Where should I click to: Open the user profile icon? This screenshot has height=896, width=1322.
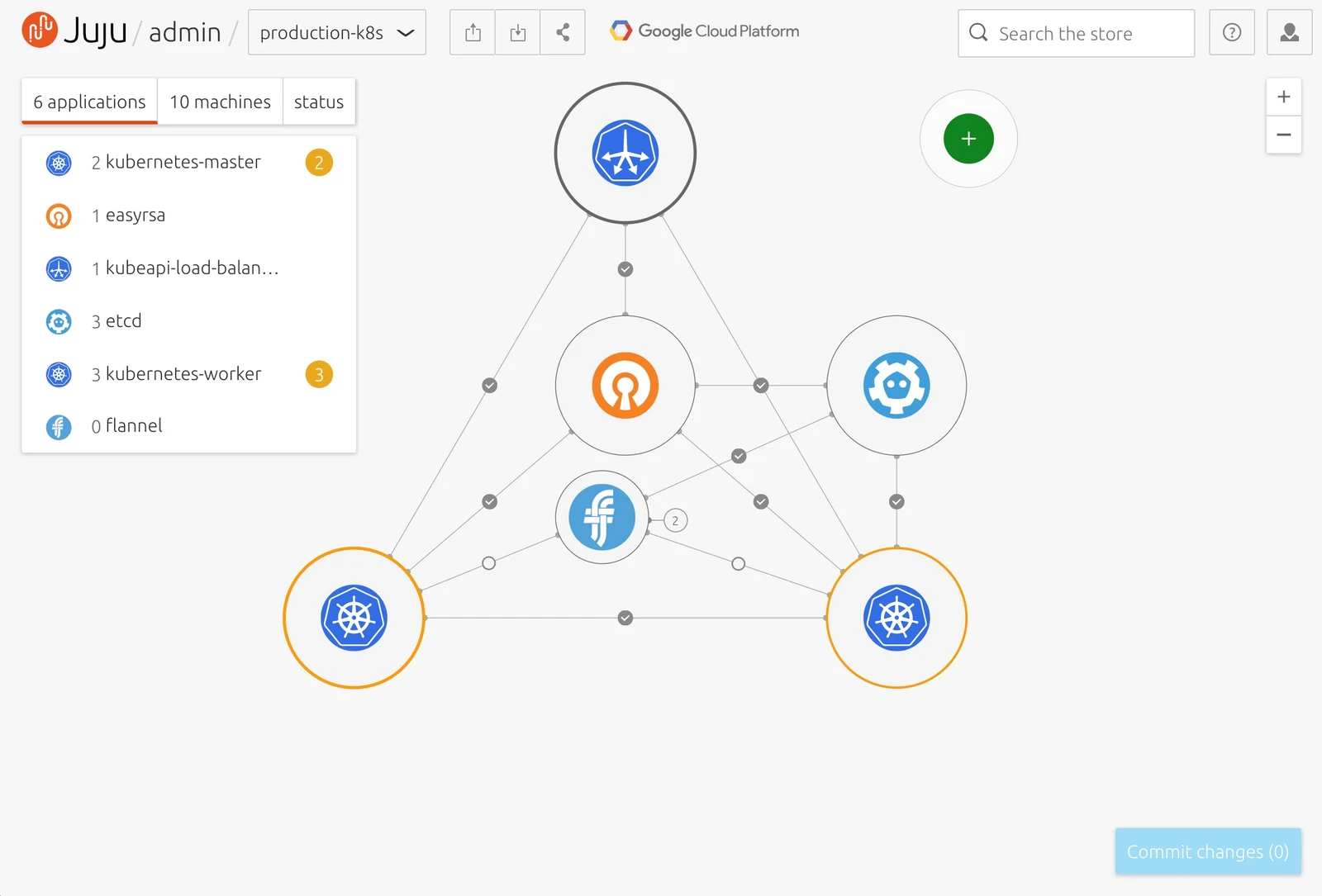pos(1290,32)
